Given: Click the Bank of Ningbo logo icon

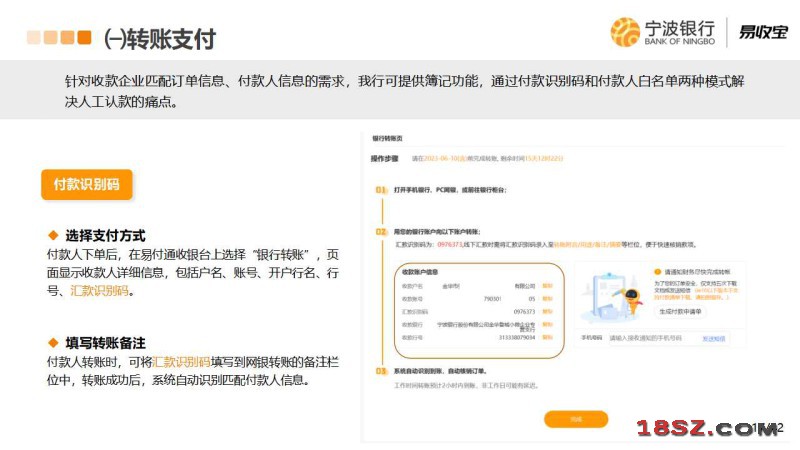Looking at the screenshot, I should pyautogui.click(x=625, y=32).
